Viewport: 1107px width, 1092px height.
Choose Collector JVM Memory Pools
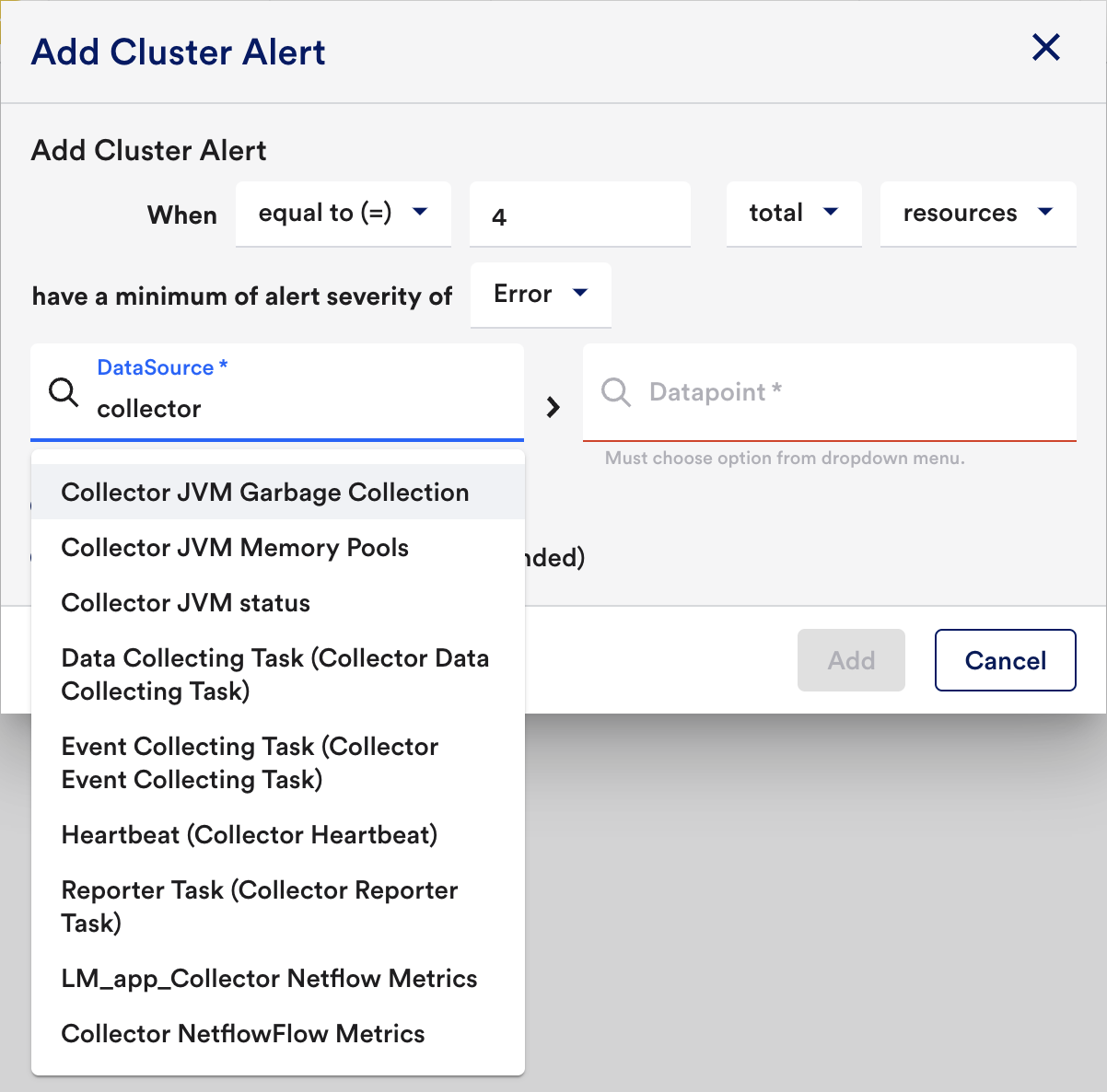pos(235,548)
